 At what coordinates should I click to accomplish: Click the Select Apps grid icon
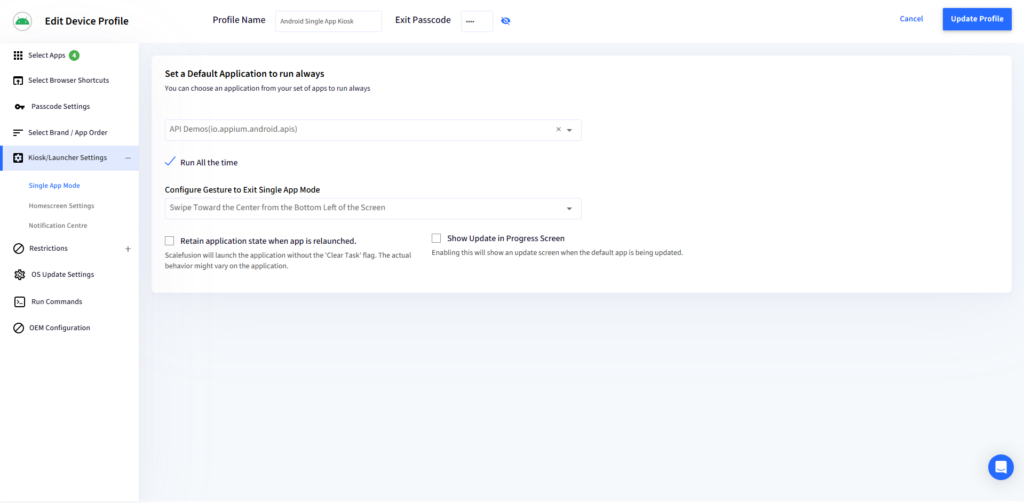(x=18, y=56)
